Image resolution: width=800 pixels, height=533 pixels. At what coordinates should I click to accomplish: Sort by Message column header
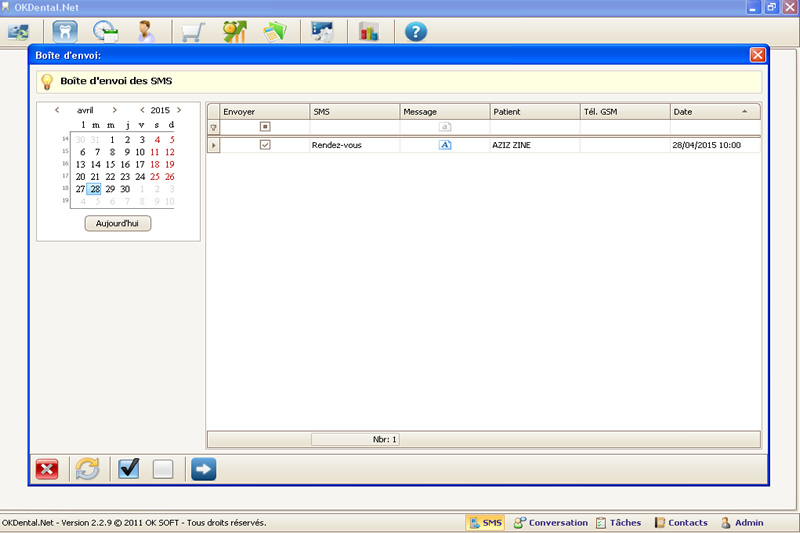tap(445, 112)
